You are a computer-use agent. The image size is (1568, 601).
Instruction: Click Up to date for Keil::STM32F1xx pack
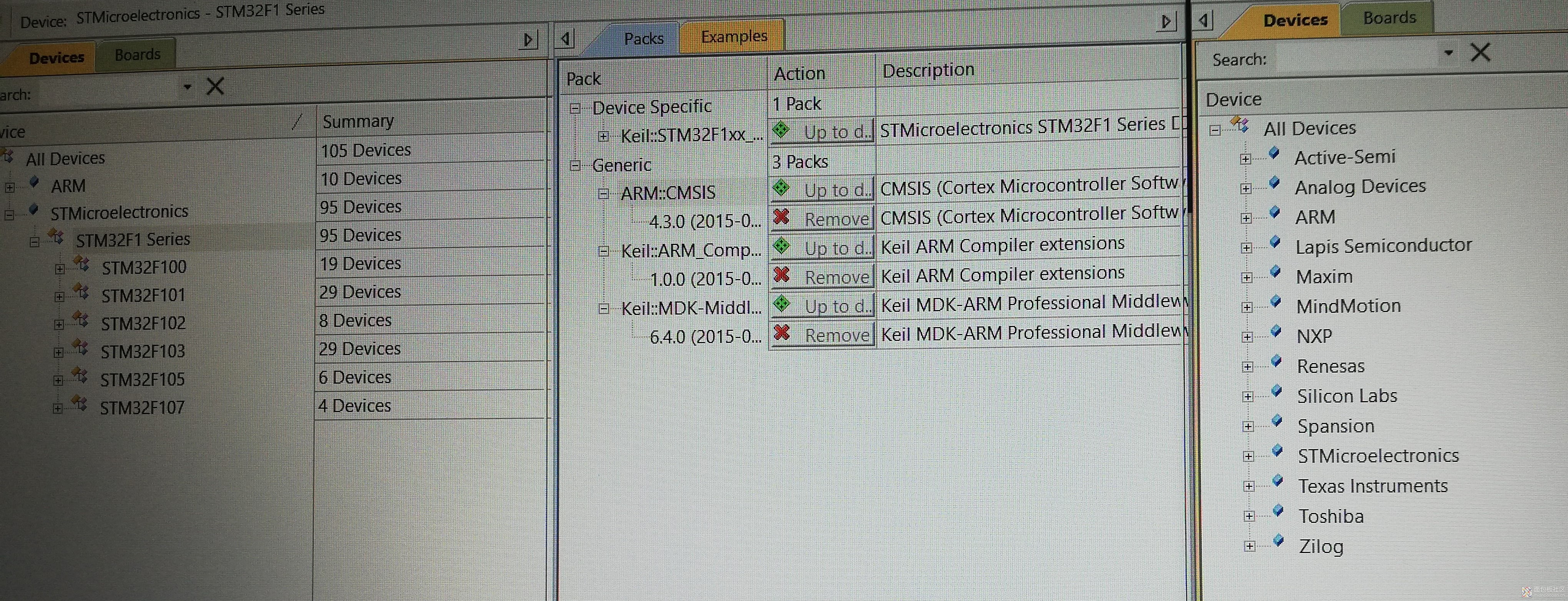[x=822, y=131]
